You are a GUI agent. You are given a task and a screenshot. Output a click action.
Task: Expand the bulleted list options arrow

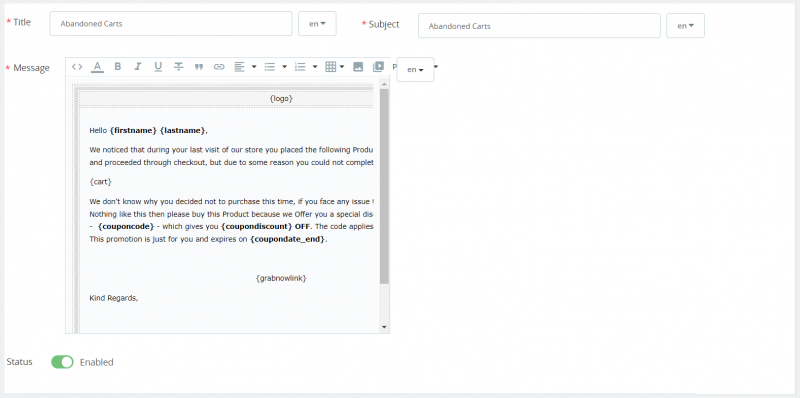click(284, 67)
